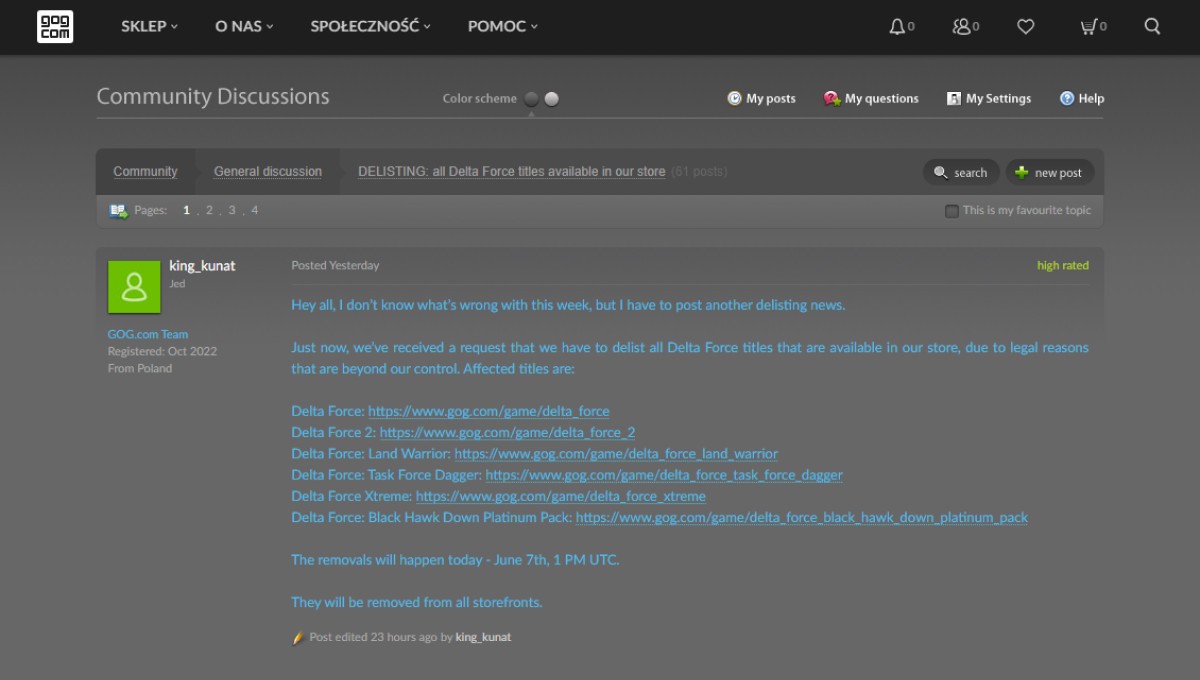Click king_kunat's green avatar

tap(134, 287)
